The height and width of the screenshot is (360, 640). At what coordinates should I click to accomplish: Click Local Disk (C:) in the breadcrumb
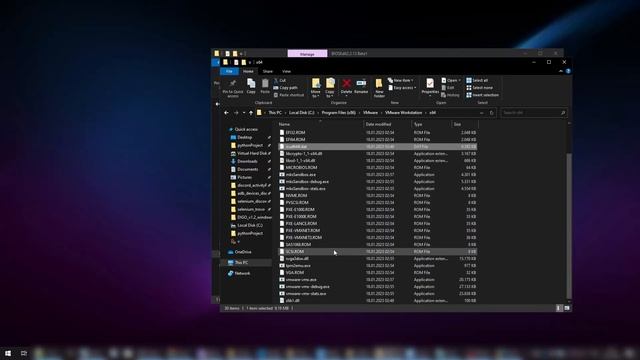(302, 113)
